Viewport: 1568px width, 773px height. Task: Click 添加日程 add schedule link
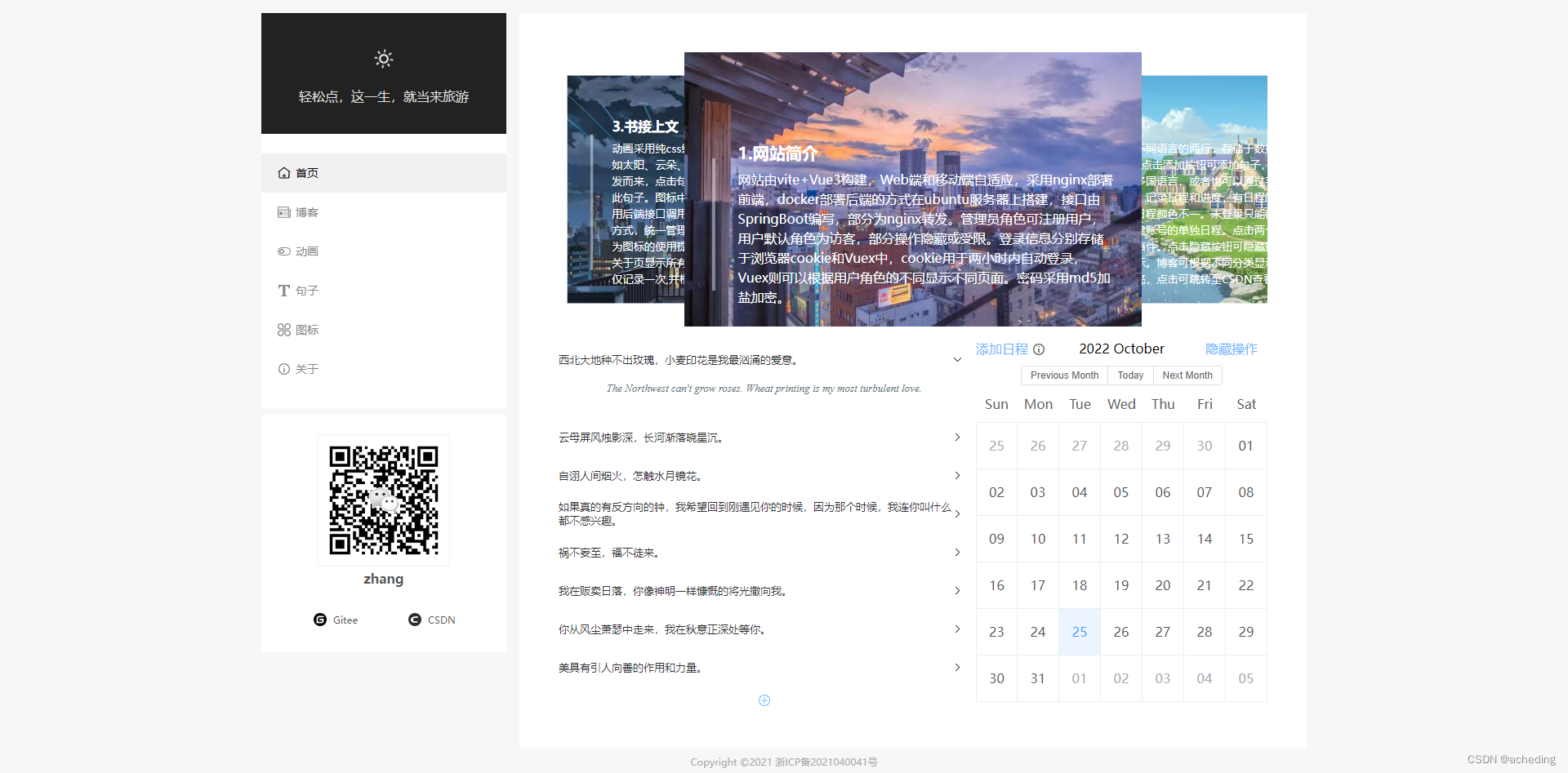click(1002, 349)
